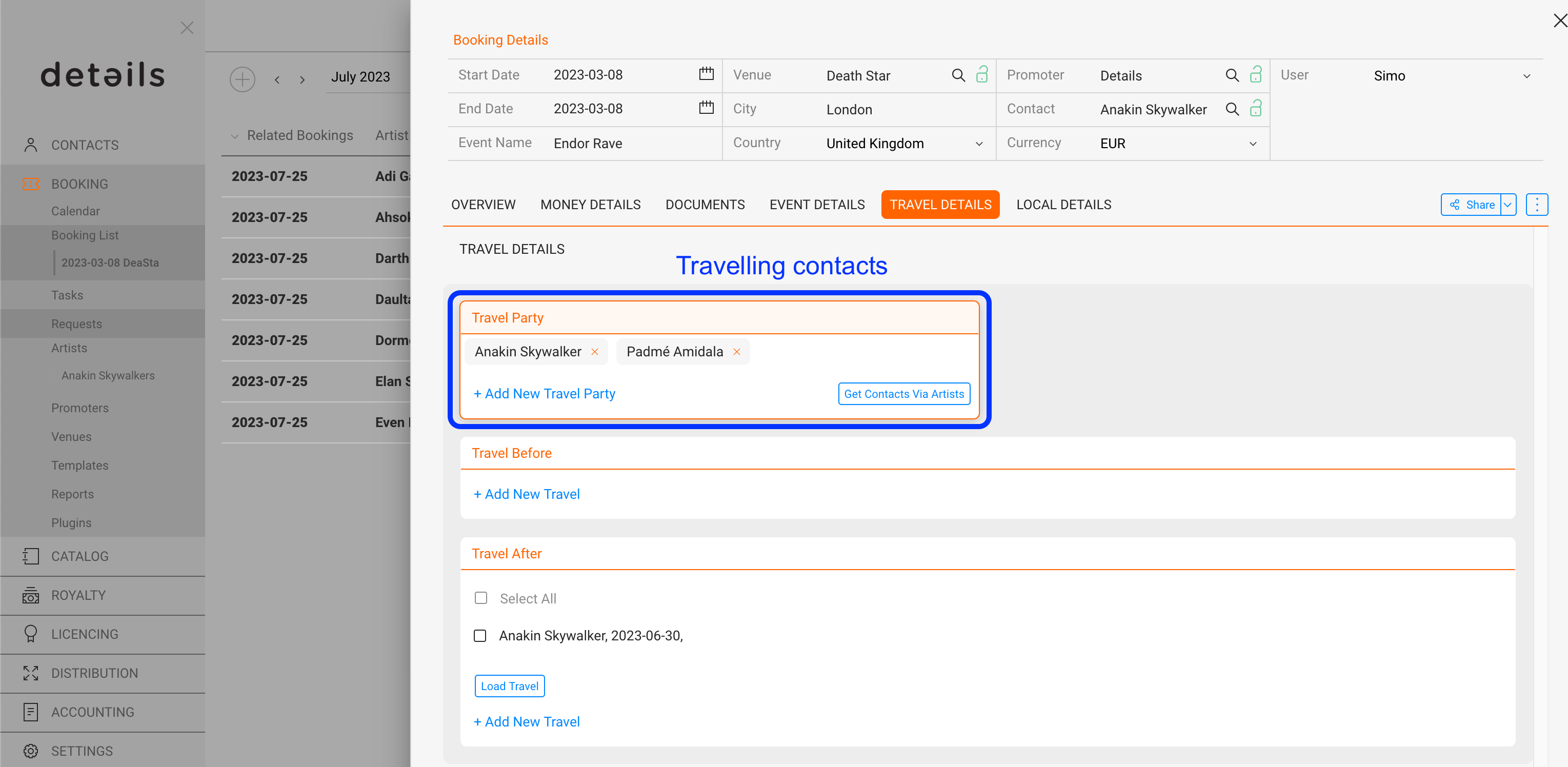This screenshot has width=1568, height=767.
Task: Open Calendar in the sidebar
Action: point(75,211)
